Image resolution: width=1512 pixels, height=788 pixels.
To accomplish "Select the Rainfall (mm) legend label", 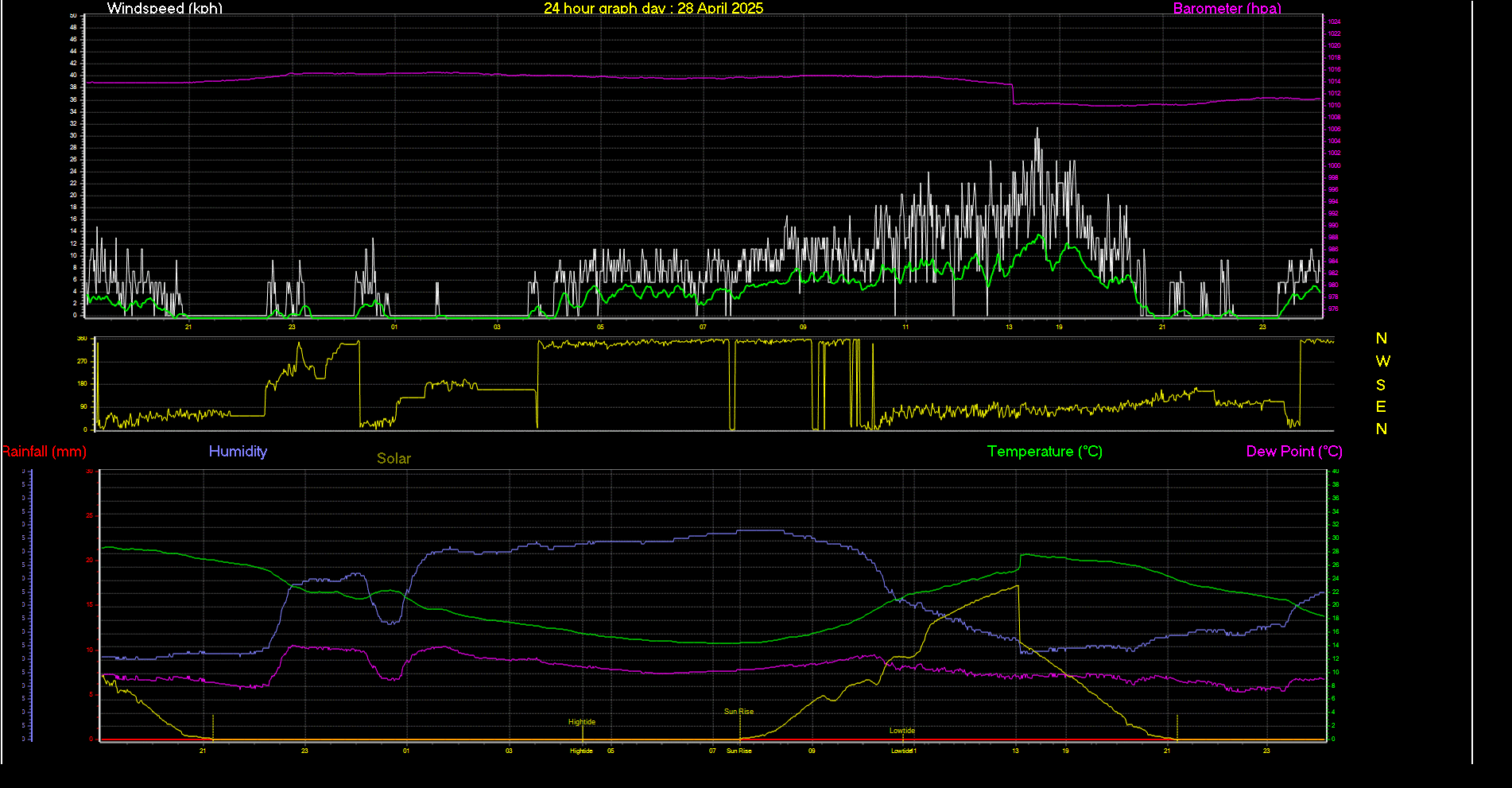I will (x=44, y=452).
